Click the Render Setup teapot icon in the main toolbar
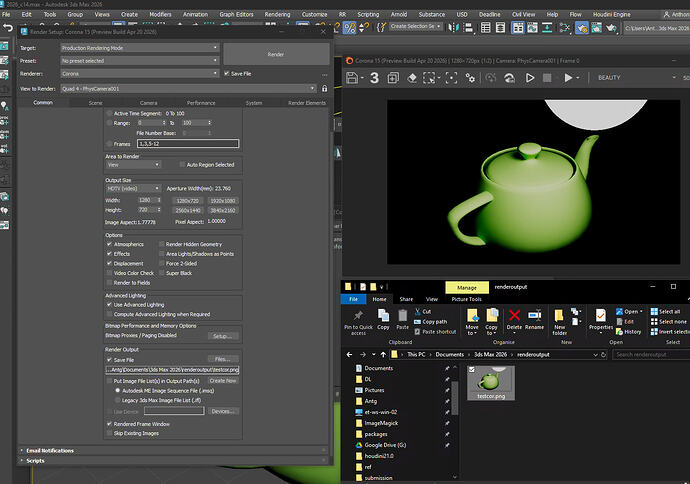This screenshot has width=690, height=484. point(582,28)
